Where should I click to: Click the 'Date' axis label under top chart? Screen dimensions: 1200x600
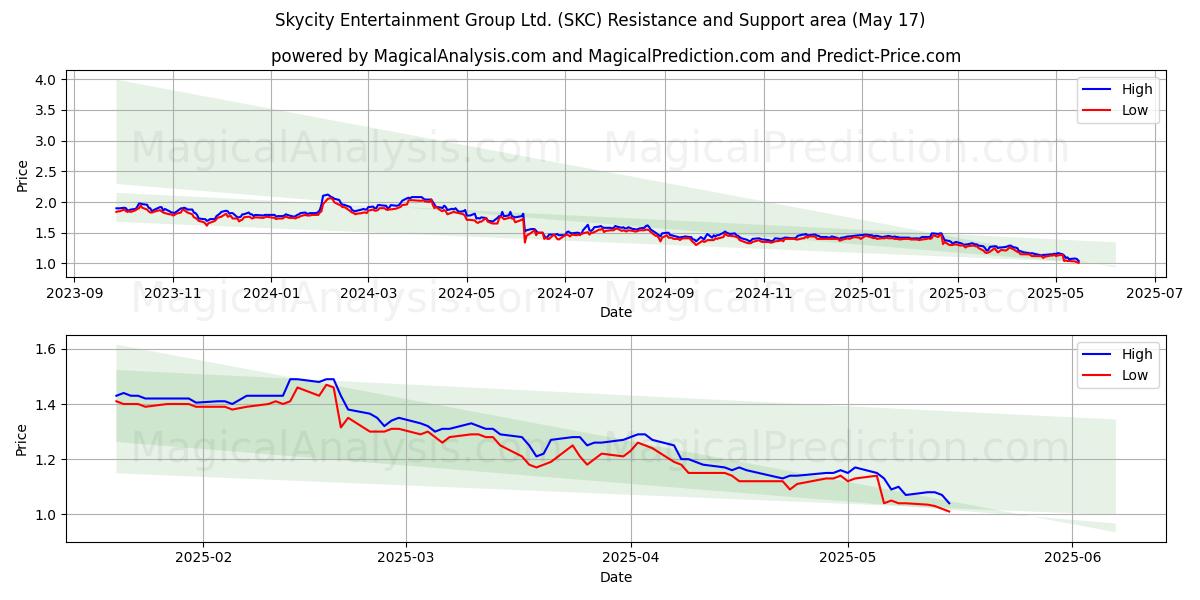pos(616,313)
